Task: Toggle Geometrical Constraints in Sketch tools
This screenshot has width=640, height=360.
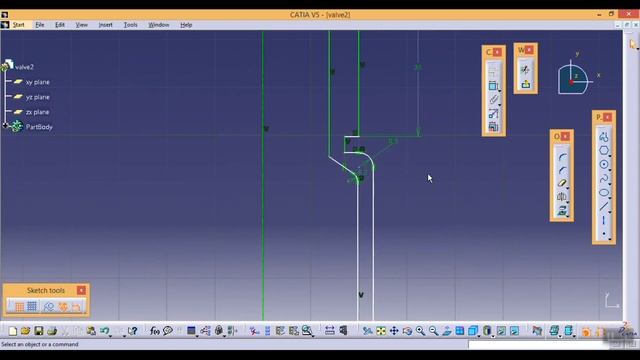Action: point(63,306)
